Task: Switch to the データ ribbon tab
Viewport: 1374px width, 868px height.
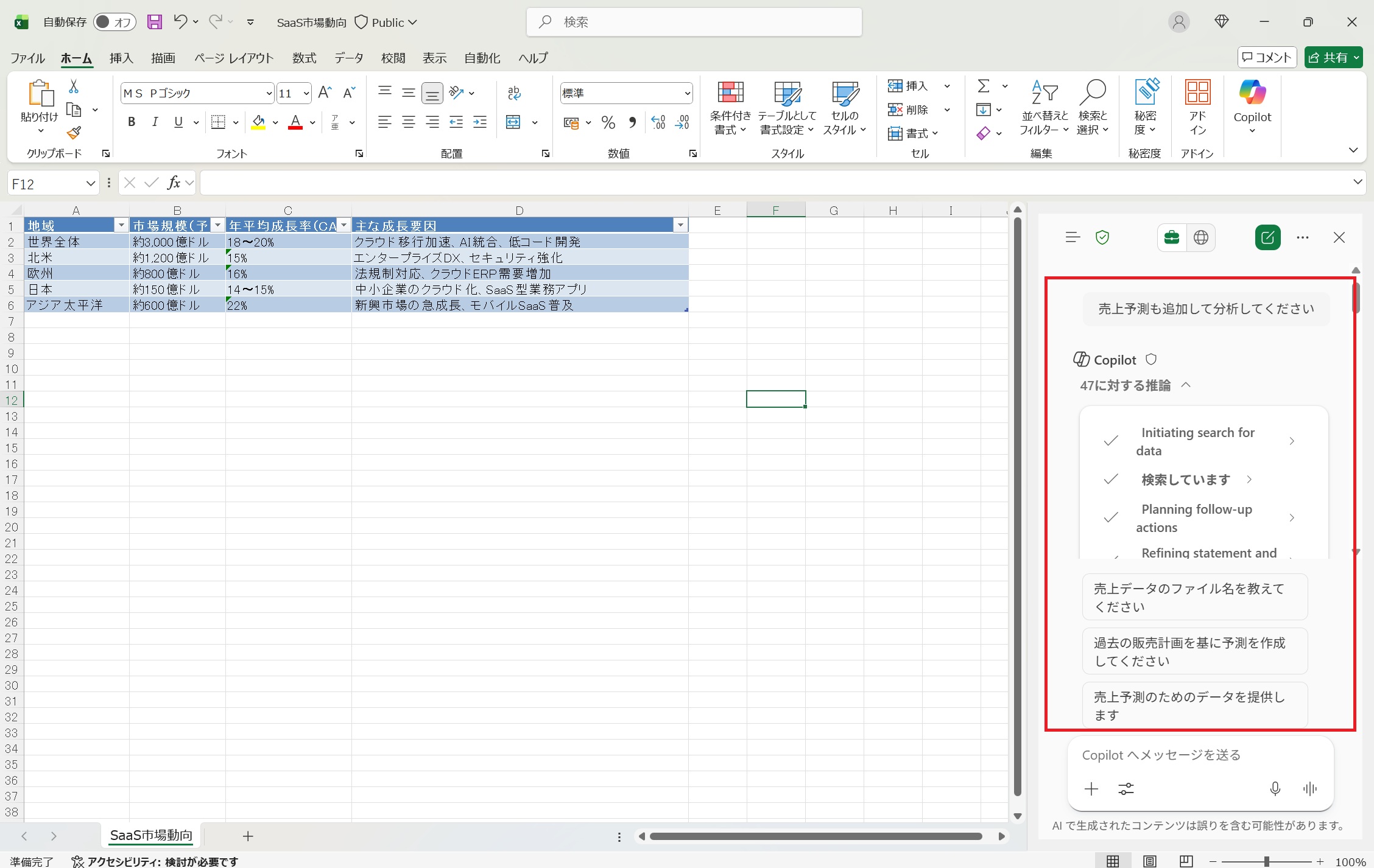Action: coord(348,58)
